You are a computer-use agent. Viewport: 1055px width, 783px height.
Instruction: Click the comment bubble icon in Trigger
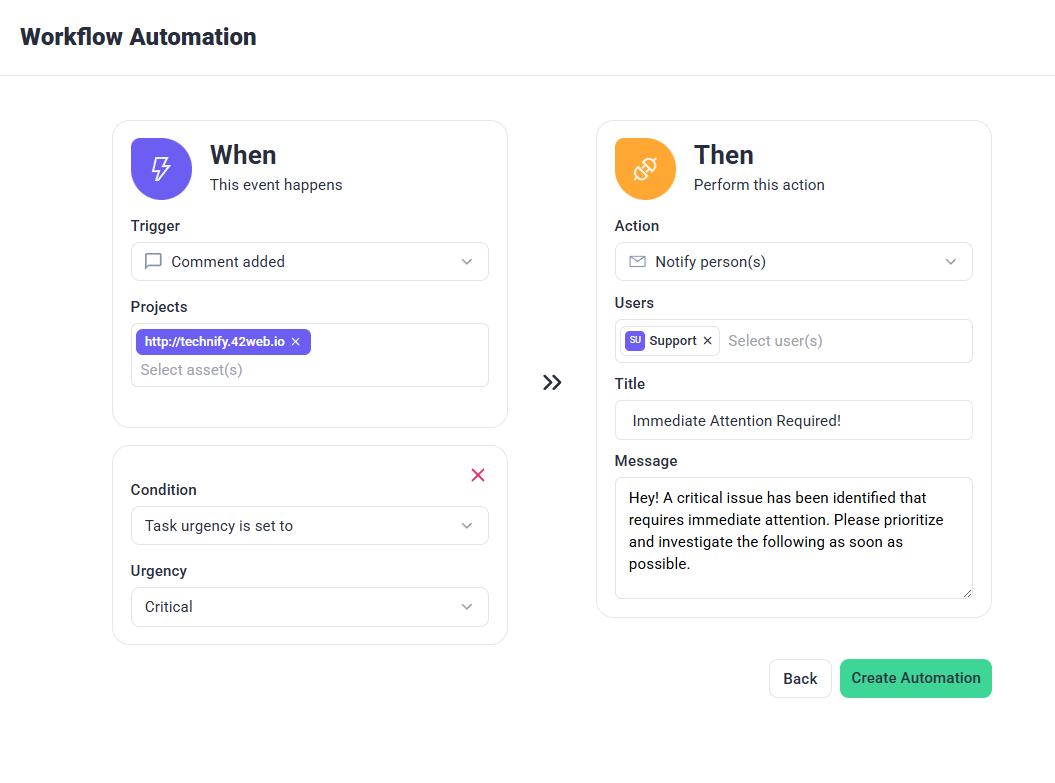153,262
